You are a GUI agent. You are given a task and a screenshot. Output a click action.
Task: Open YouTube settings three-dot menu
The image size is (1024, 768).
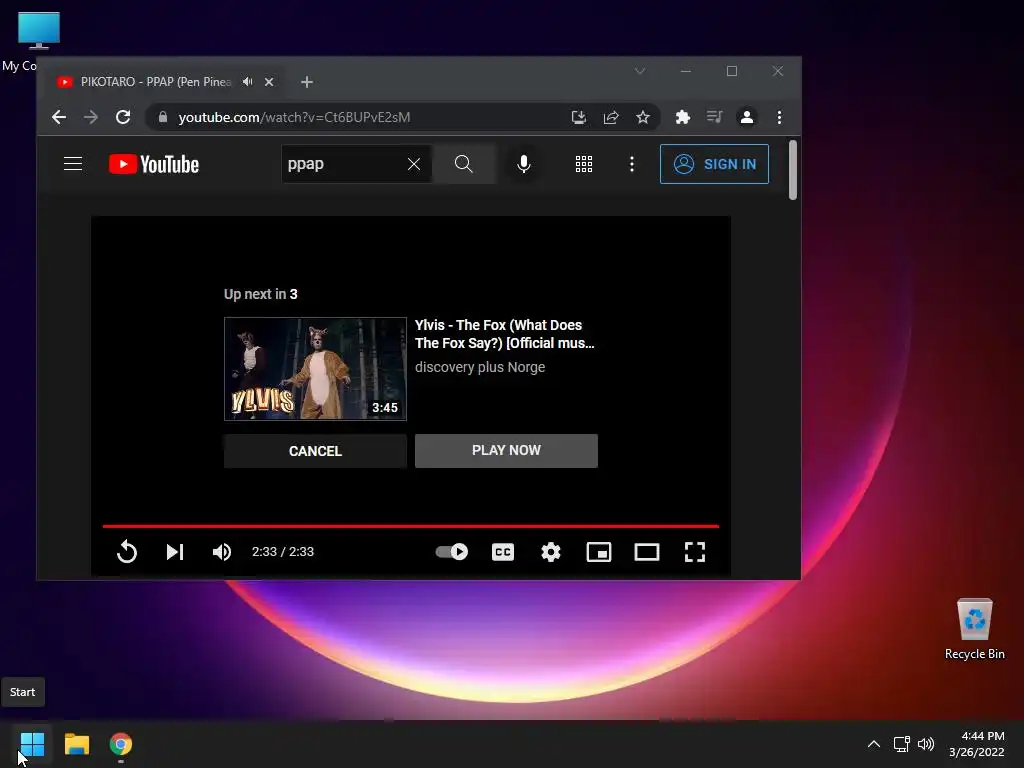tap(632, 164)
